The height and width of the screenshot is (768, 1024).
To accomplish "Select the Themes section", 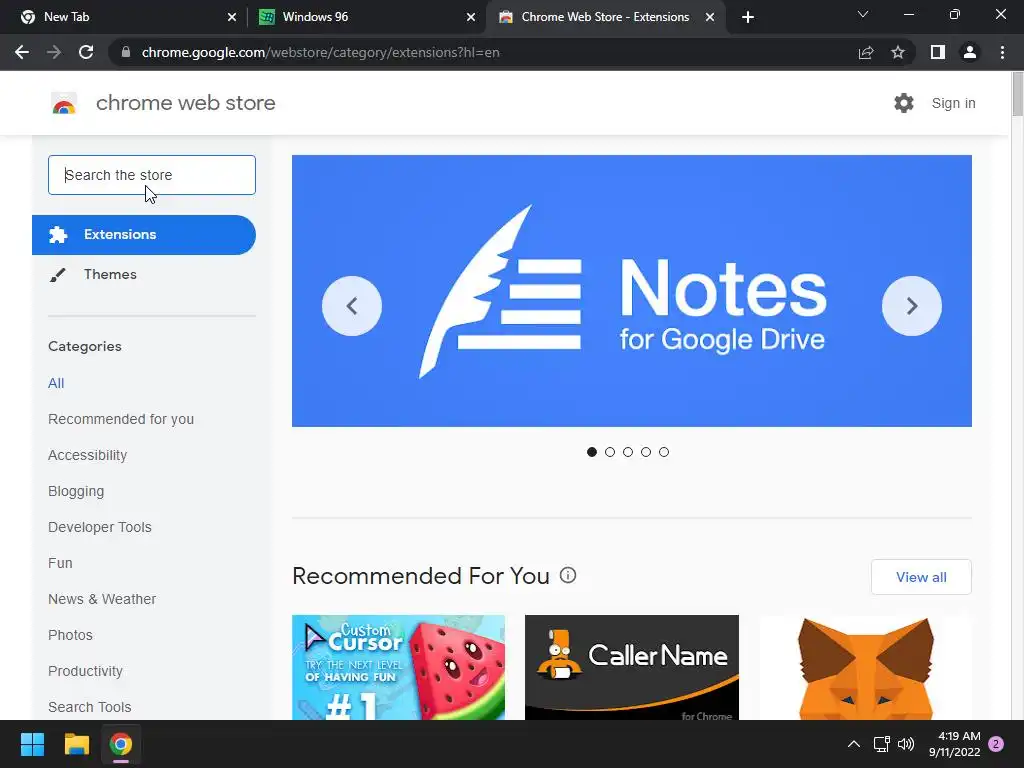I will [110, 274].
